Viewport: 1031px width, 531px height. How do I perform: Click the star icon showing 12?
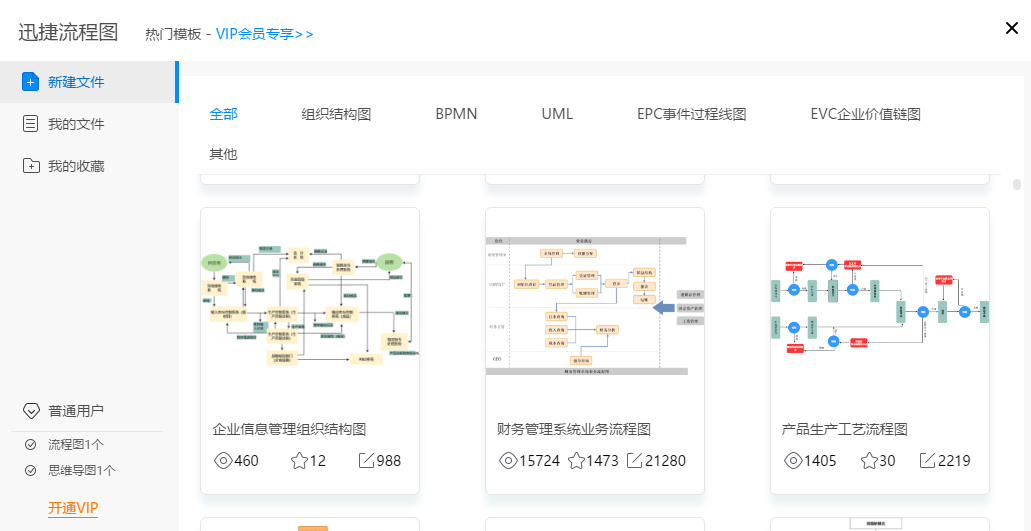(x=299, y=461)
